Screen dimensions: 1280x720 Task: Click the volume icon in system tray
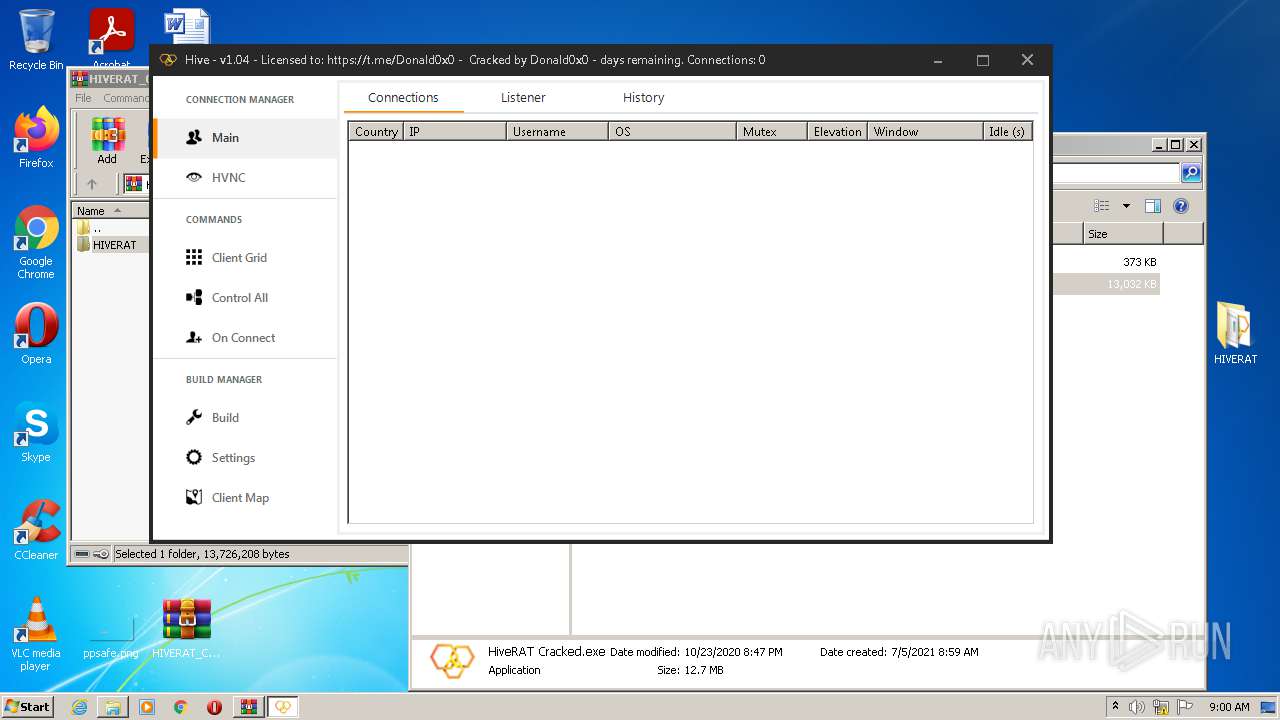(x=1137, y=707)
